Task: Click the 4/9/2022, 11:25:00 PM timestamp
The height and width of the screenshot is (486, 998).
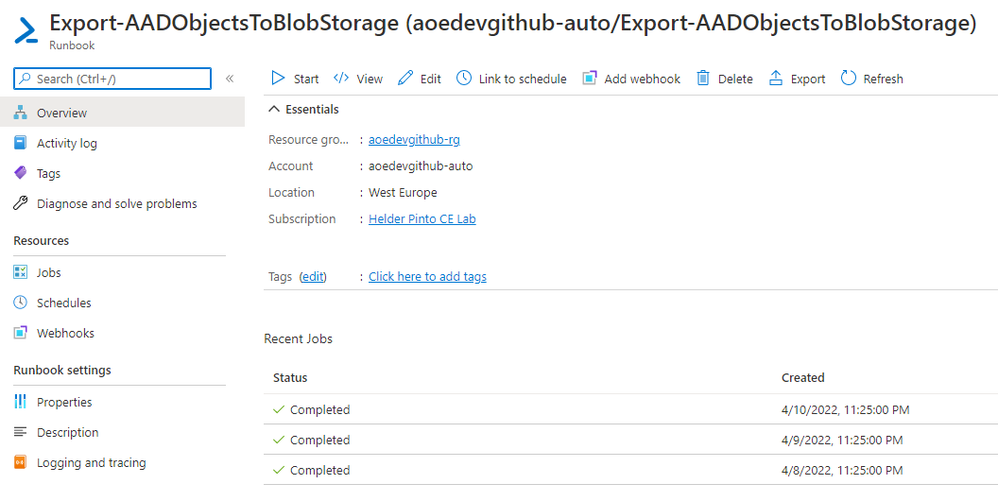Action: (x=842, y=440)
